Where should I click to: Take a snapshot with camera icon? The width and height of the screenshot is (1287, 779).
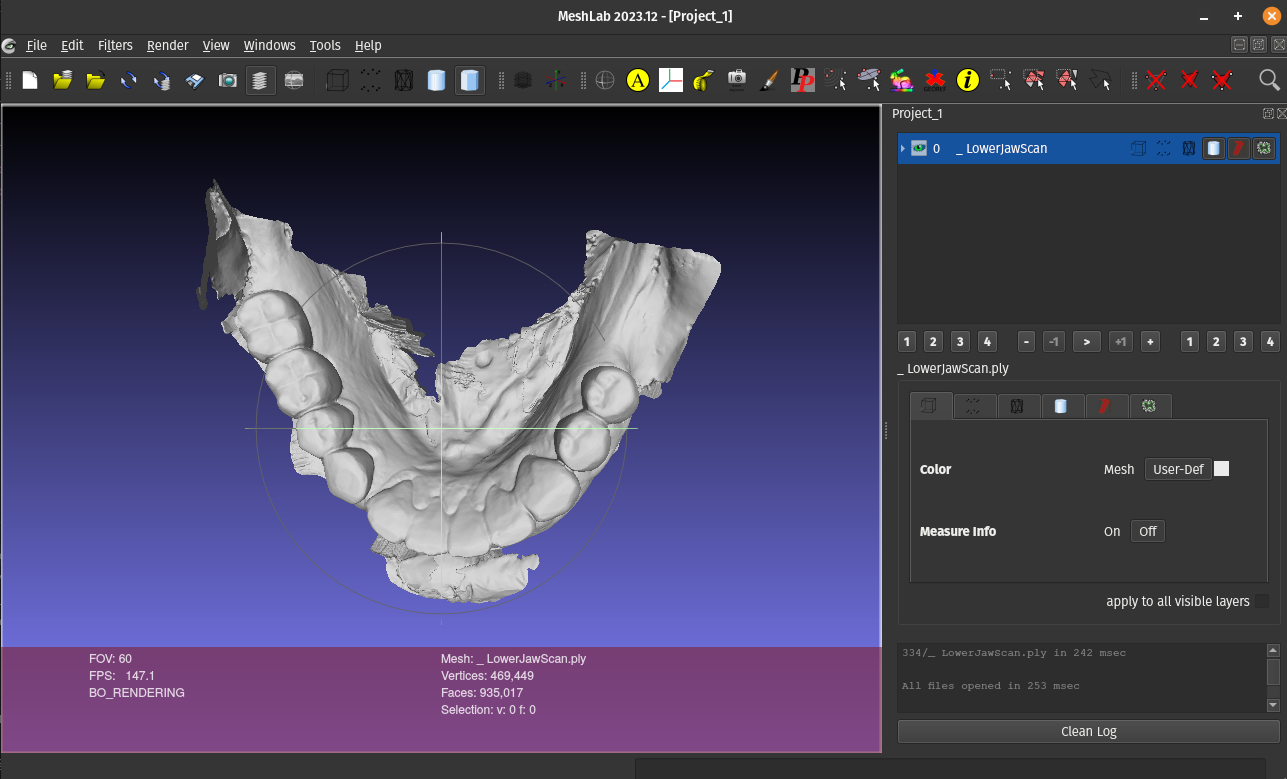pos(228,81)
